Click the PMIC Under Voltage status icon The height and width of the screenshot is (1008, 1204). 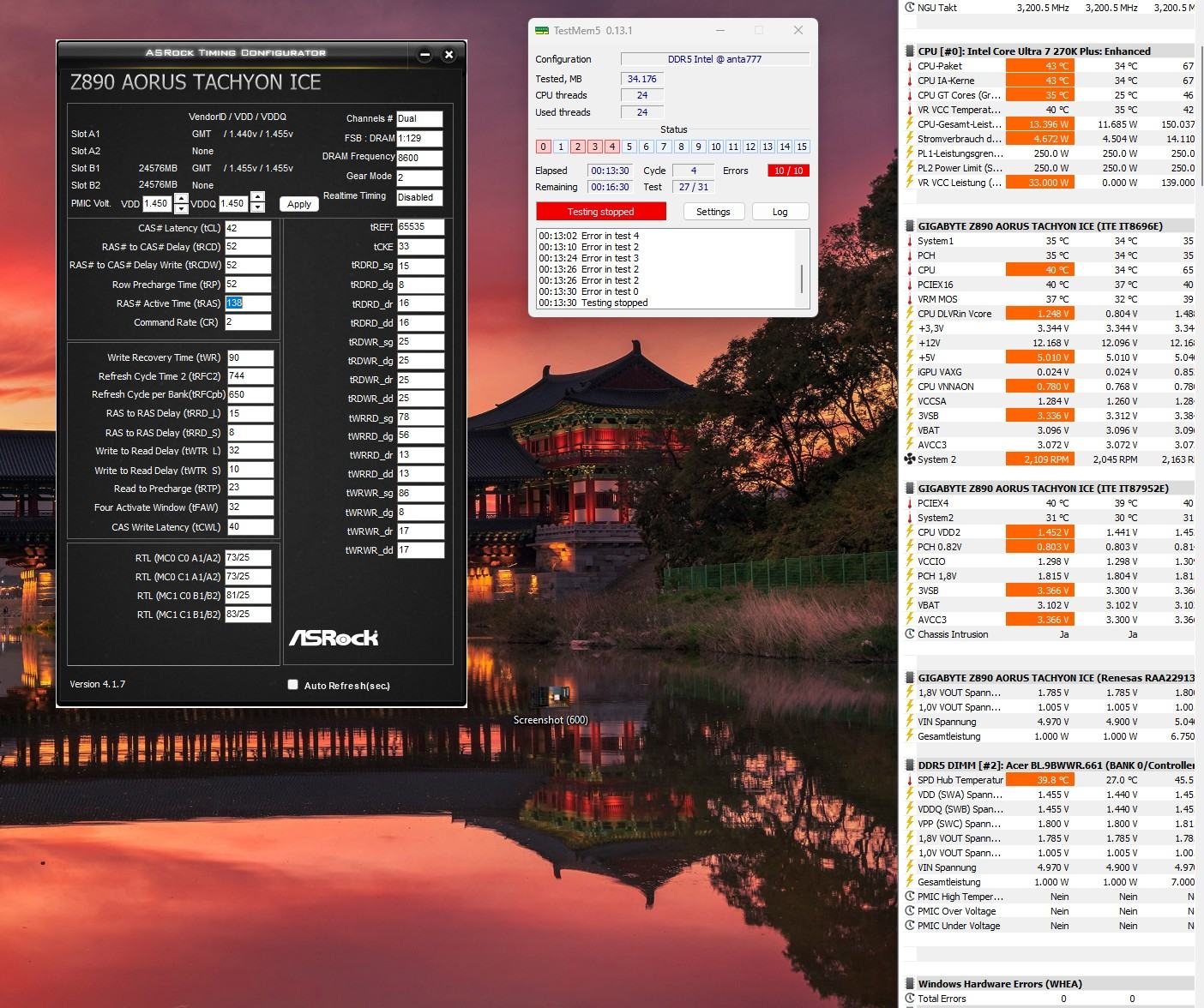[910, 926]
